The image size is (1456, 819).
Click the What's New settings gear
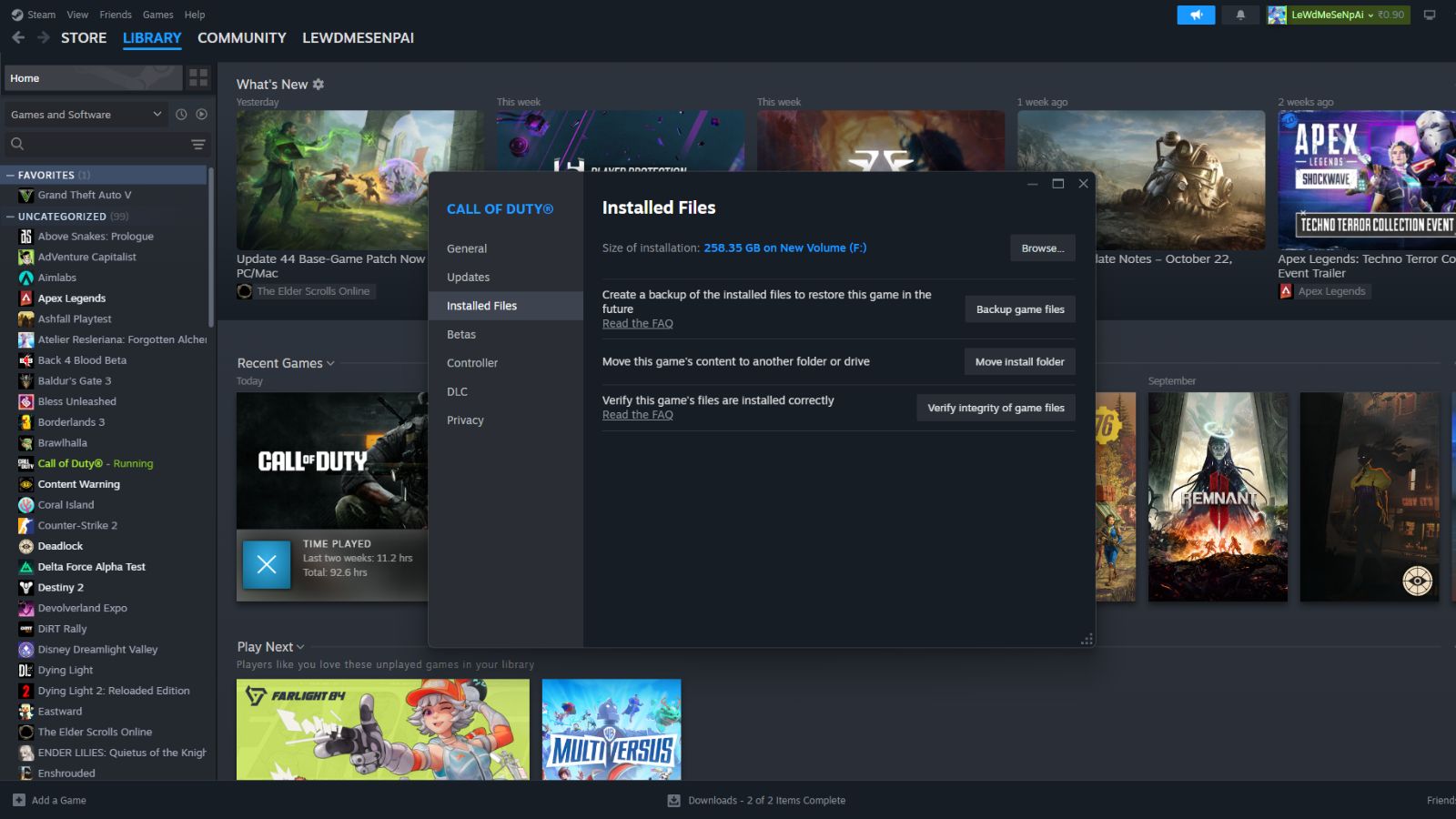pyautogui.click(x=318, y=84)
